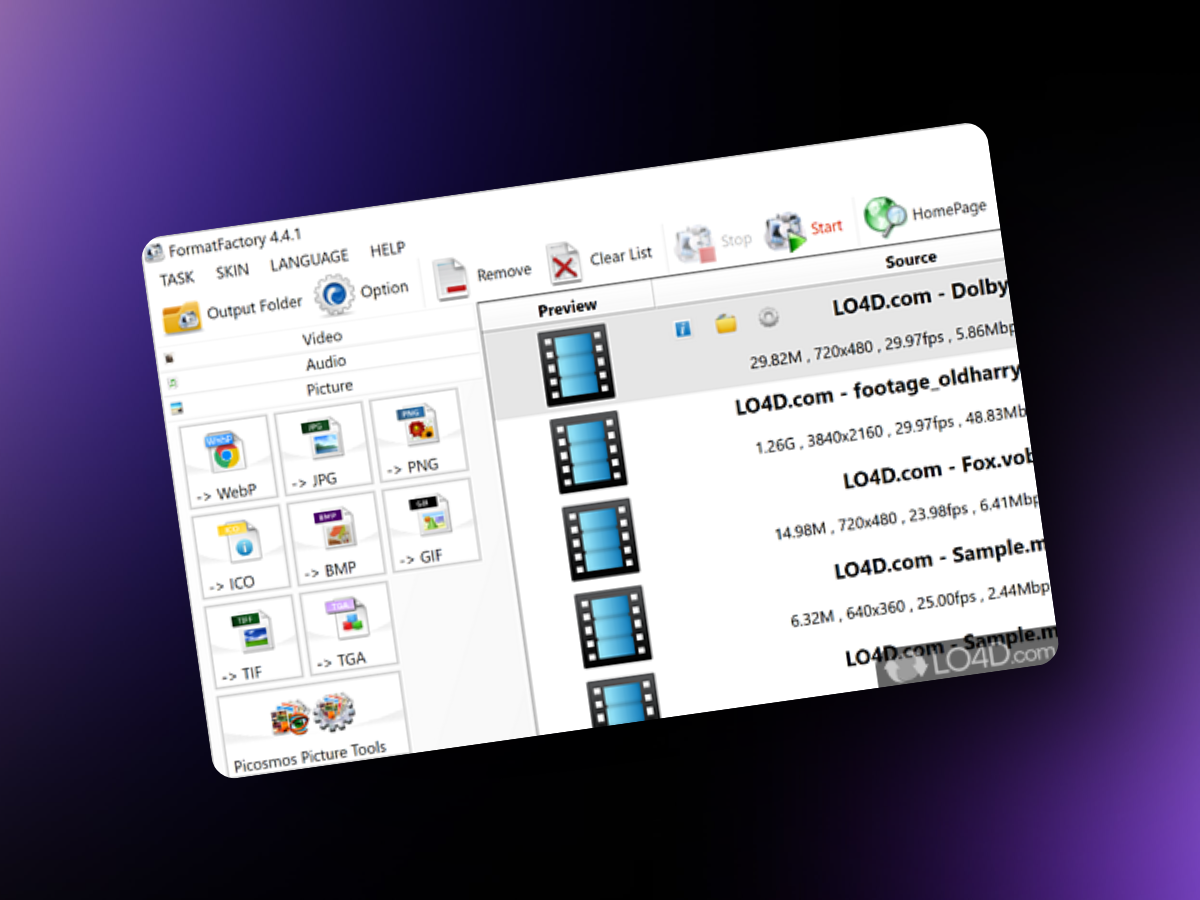Viewport: 1200px width, 900px height.
Task: Choose convert to GIF
Action: [430, 524]
